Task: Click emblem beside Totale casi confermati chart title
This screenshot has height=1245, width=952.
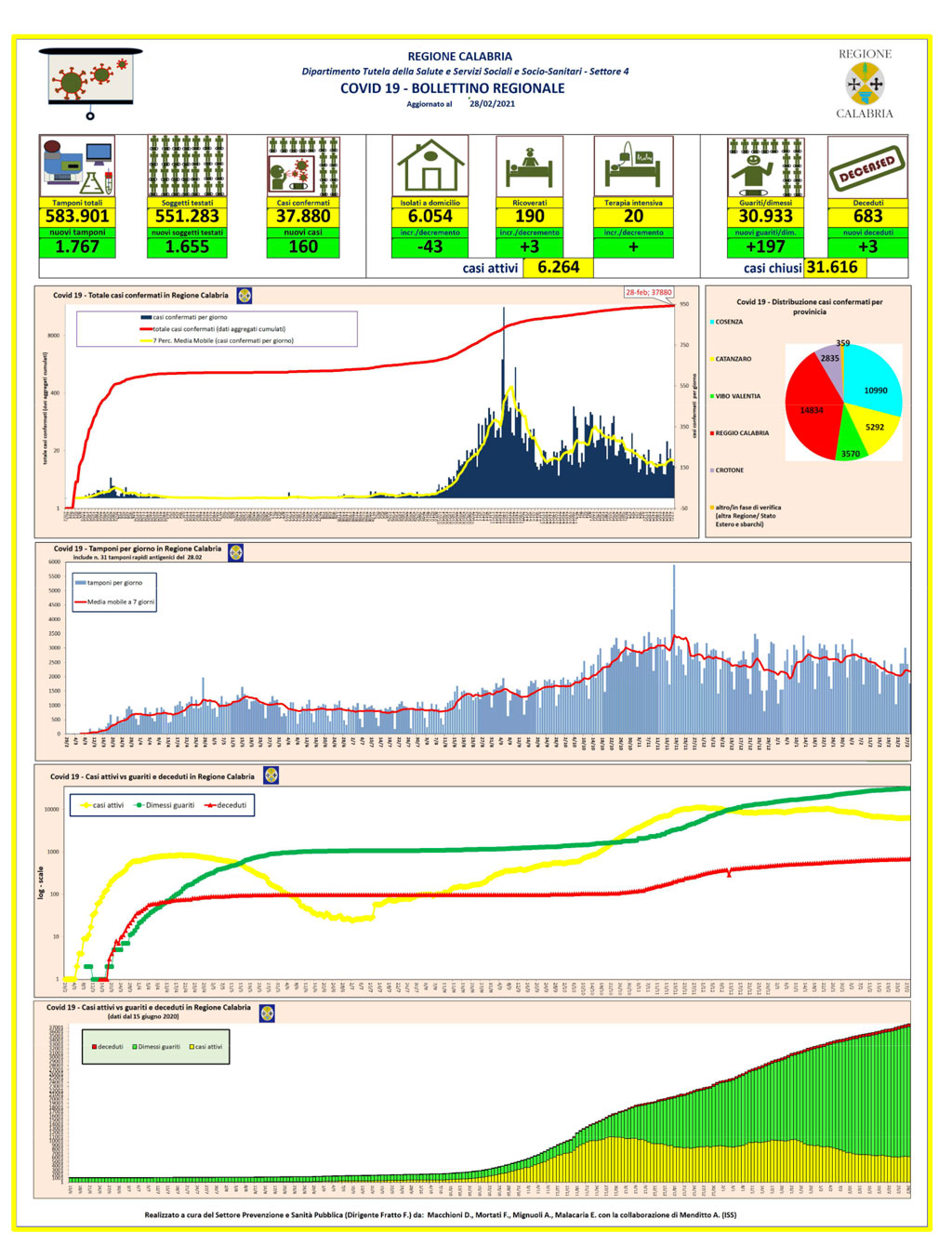Action: click(x=245, y=296)
